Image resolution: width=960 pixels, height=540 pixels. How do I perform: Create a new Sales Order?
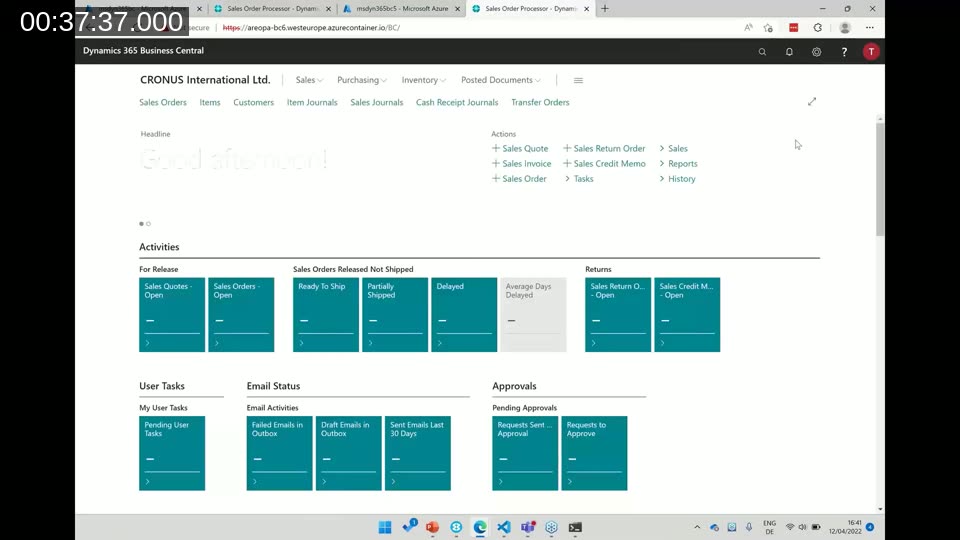pos(519,179)
